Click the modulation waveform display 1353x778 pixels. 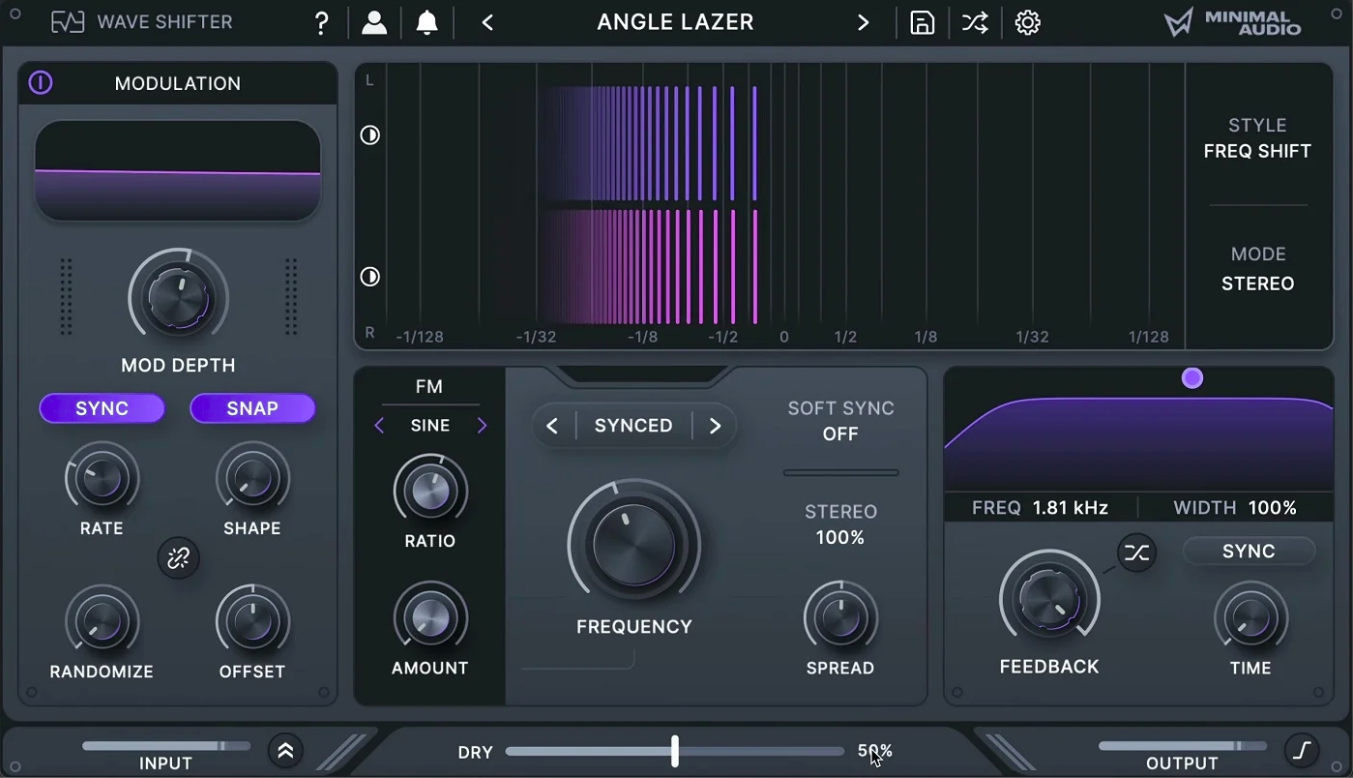click(178, 171)
